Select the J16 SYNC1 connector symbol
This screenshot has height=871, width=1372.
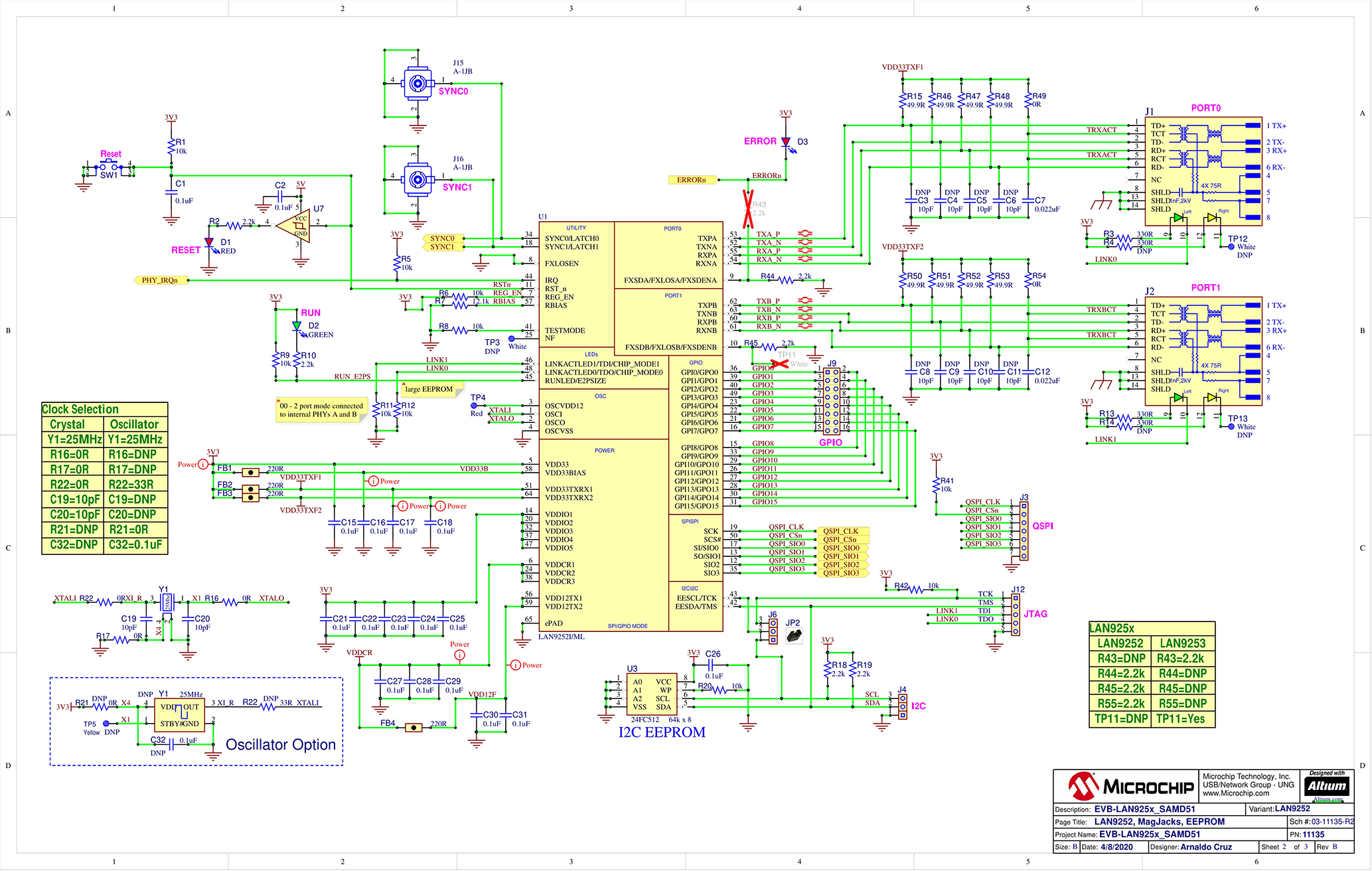(x=418, y=179)
